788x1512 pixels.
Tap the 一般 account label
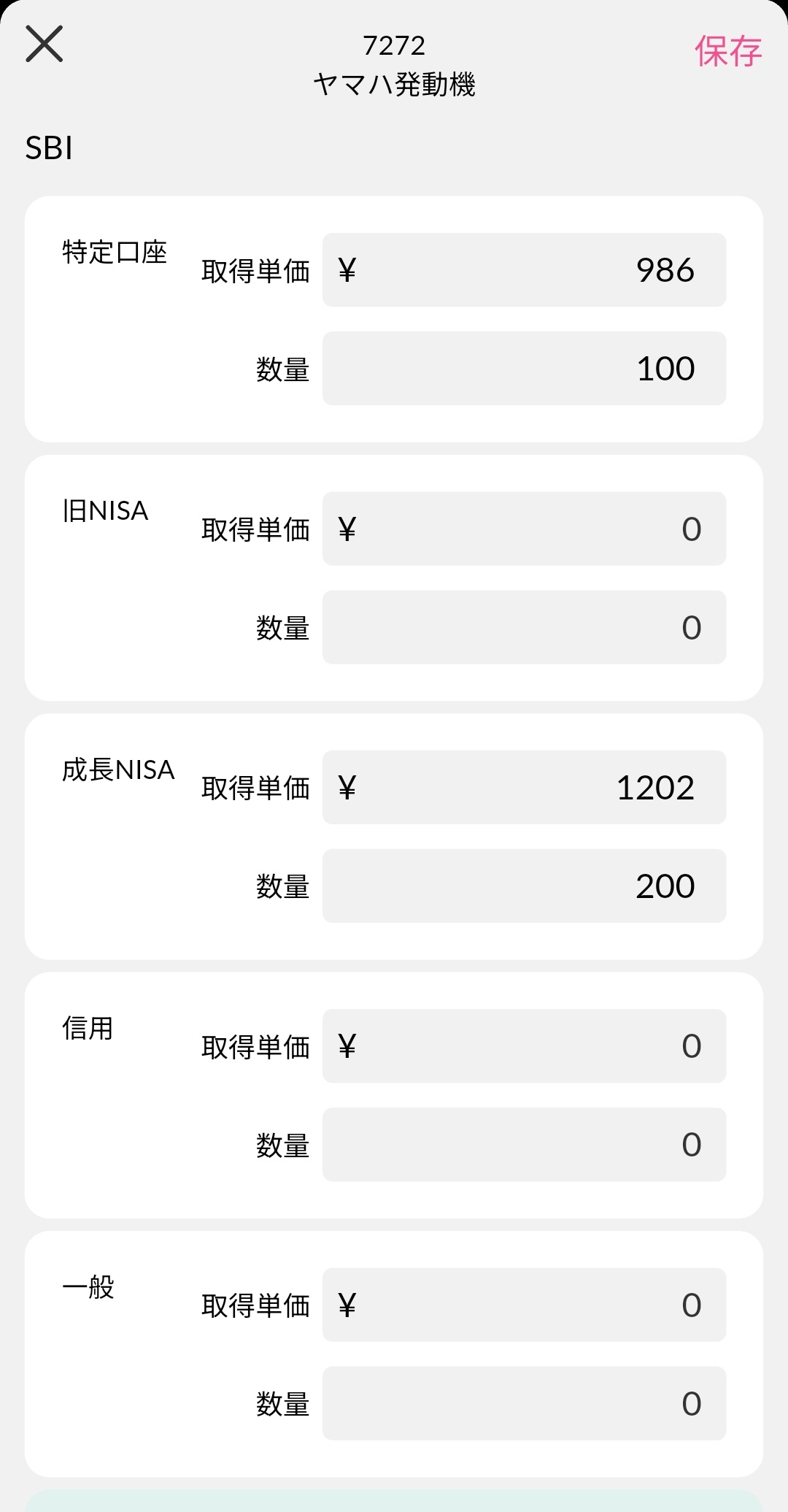point(88,1287)
